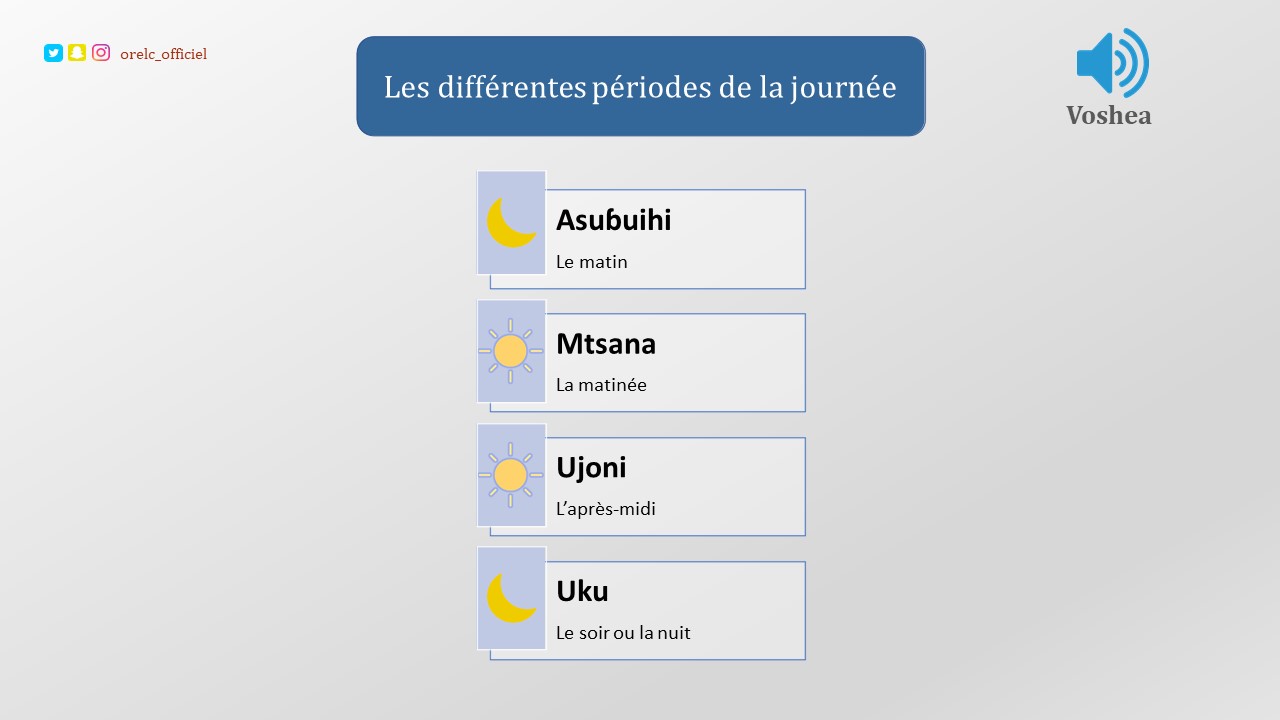1280x720 pixels.
Task: Select the Asubuihi heading
Action: pyautogui.click(x=613, y=220)
